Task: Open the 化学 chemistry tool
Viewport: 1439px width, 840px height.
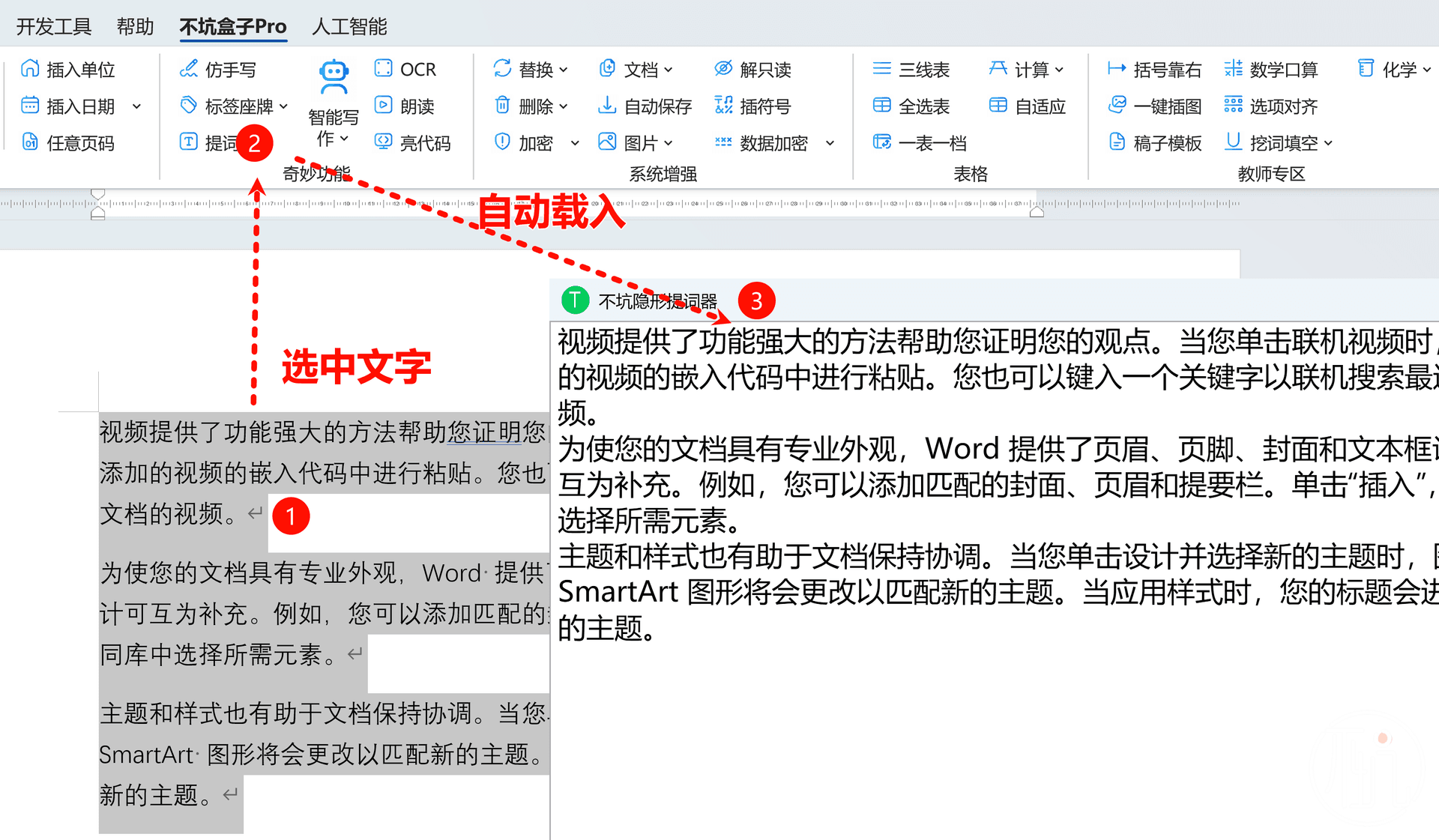Action: [1387, 69]
